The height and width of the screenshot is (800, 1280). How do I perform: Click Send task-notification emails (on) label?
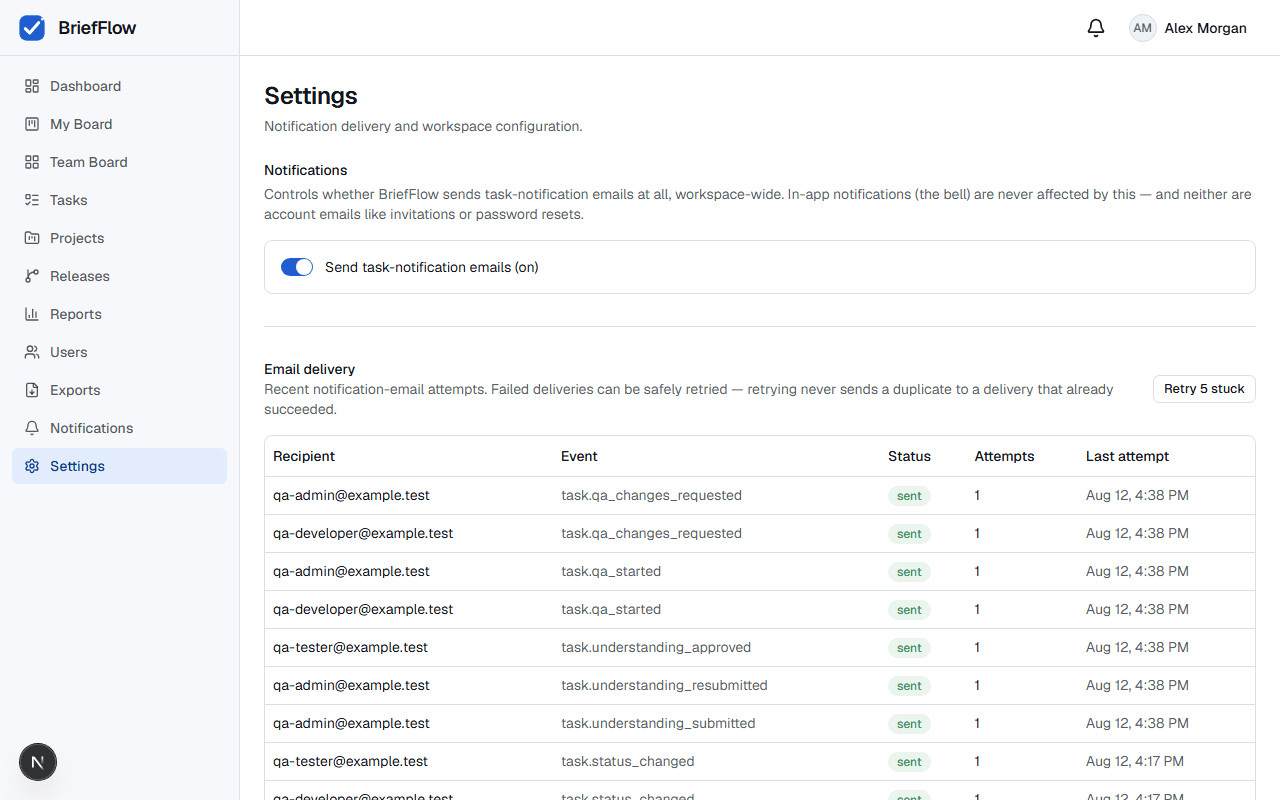[x=432, y=267]
